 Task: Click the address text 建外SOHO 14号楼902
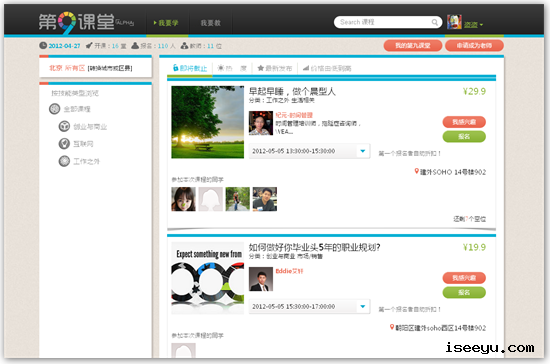[x=453, y=172]
